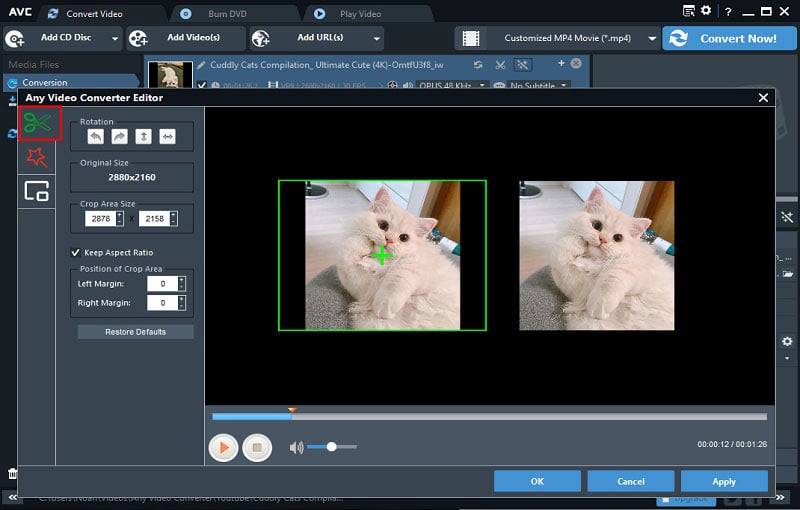Adjust crop height stepper arrows
800x510 pixels.
(173, 218)
